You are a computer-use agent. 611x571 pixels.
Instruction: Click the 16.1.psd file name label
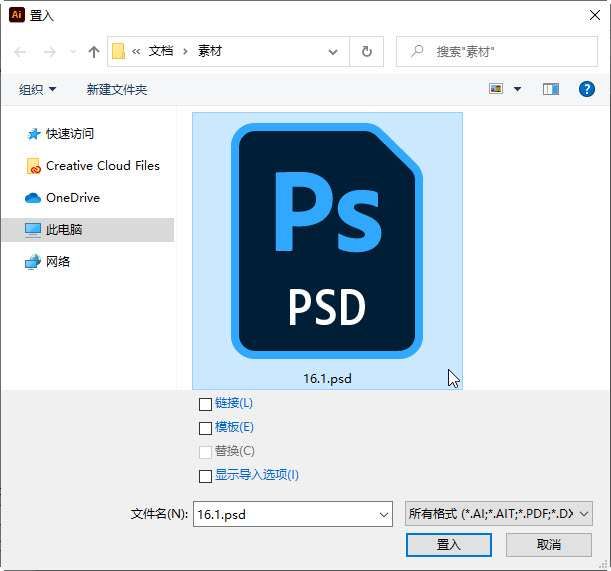point(327,378)
